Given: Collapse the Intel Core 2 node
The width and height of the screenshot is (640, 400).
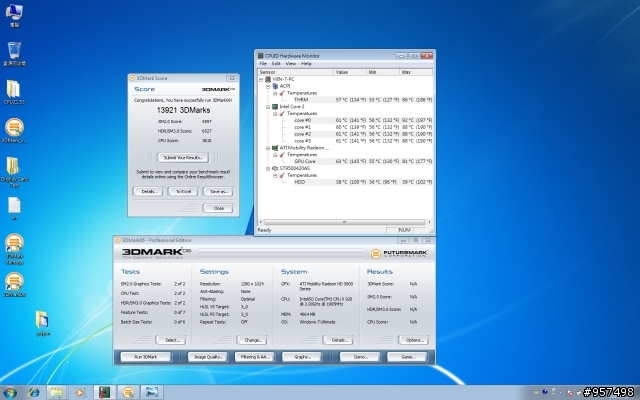Looking at the screenshot, I should tap(268, 107).
